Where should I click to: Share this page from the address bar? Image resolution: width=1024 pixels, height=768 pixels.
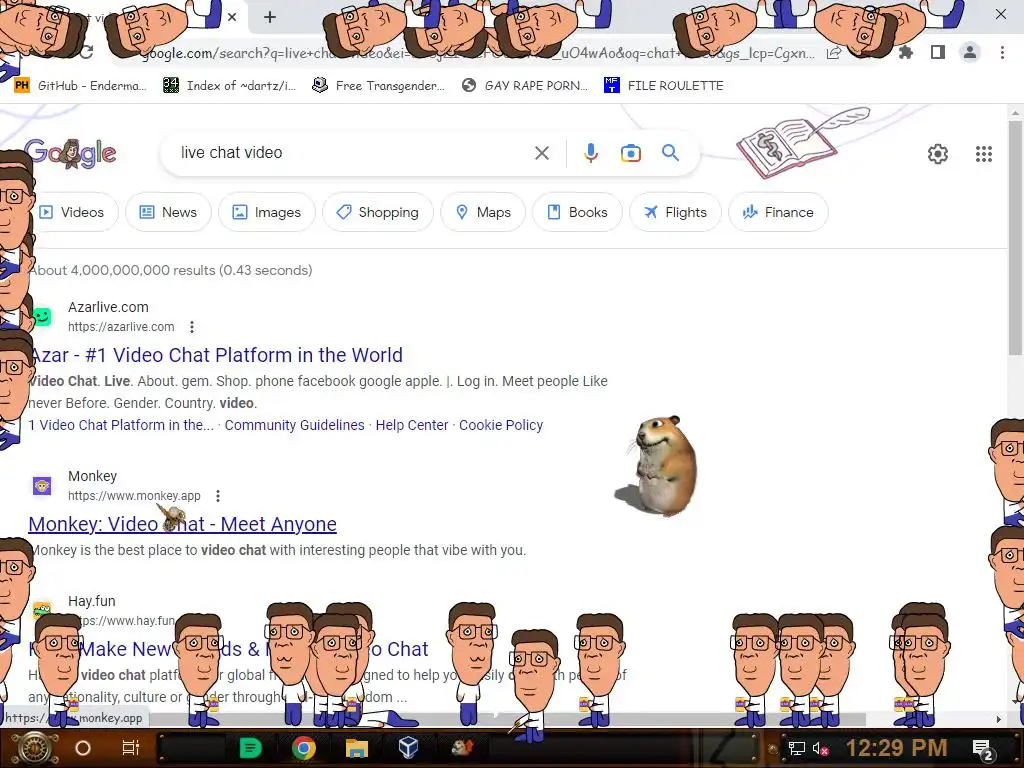coord(833,53)
